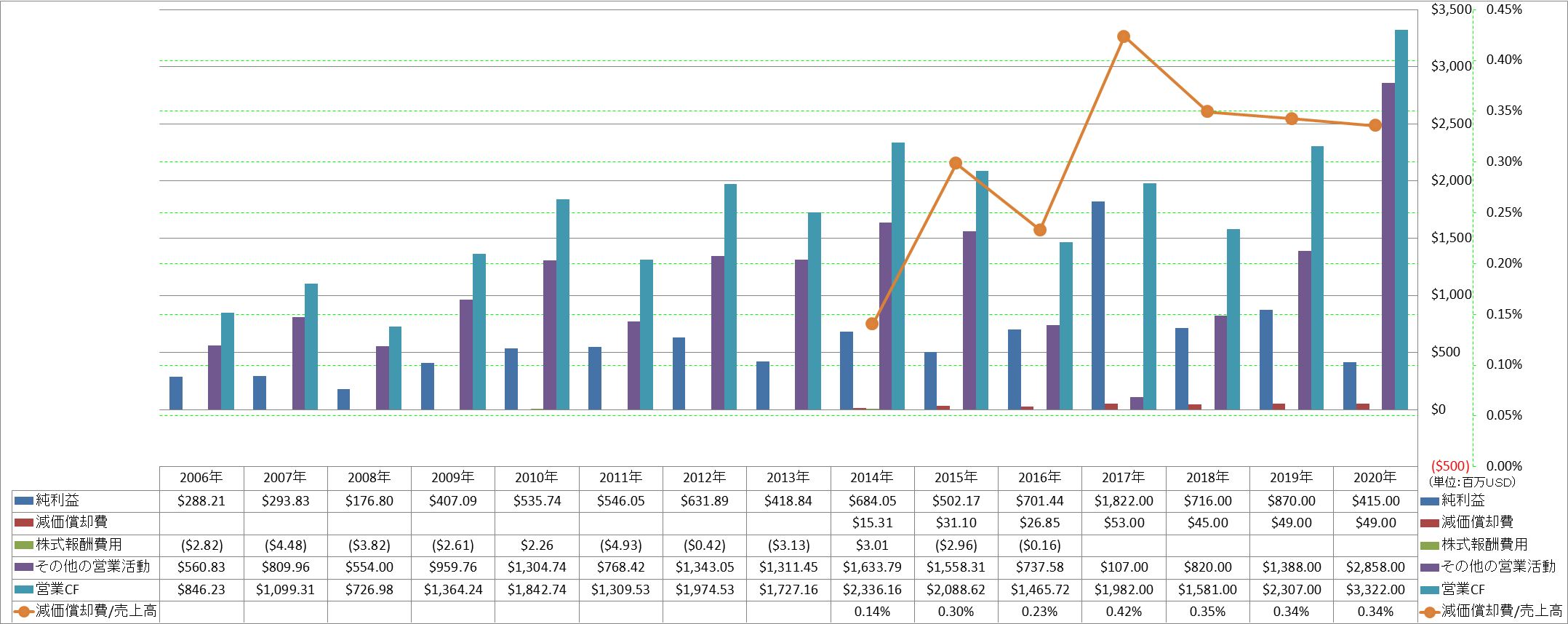Click the left 営業CF legend label
Screen dimensions: 1568x624
(x=57, y=589)
